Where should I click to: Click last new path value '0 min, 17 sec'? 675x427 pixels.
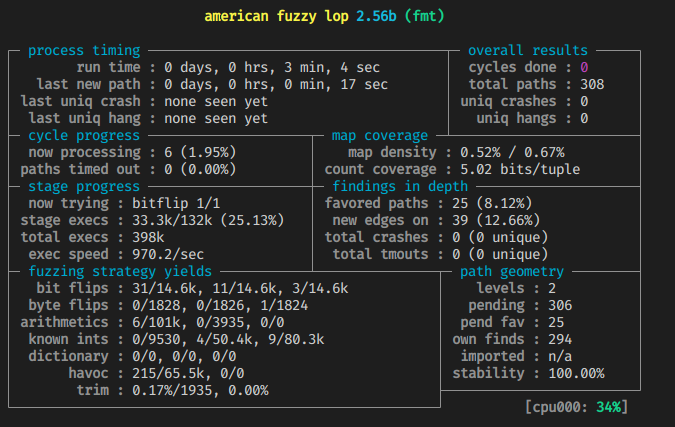point(336,84)
